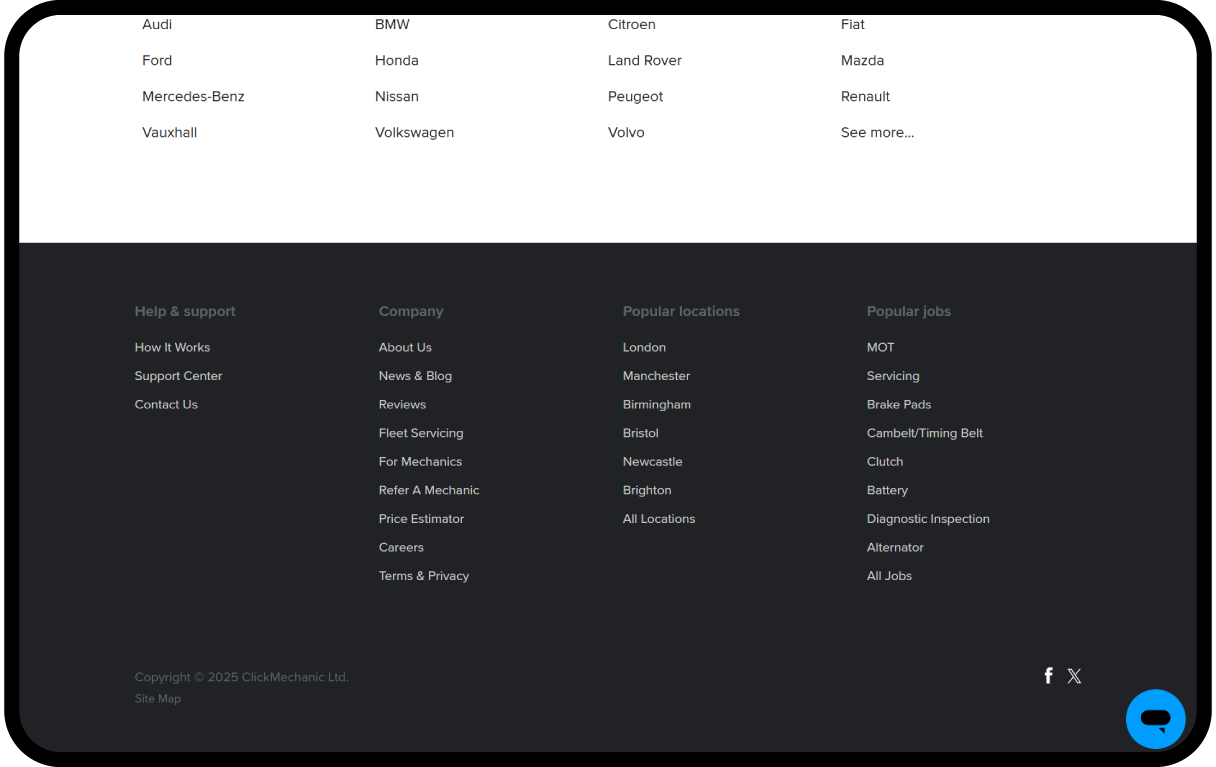
Task: Open the Newcastle location link
Action: click(652, 461)
